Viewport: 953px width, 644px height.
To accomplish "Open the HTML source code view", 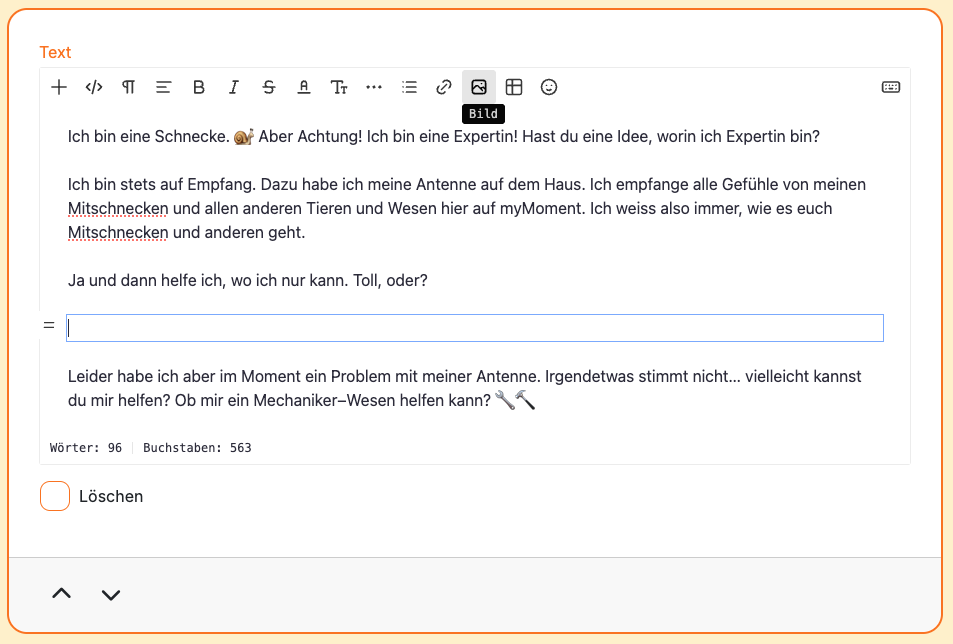I will coord(94,87).
